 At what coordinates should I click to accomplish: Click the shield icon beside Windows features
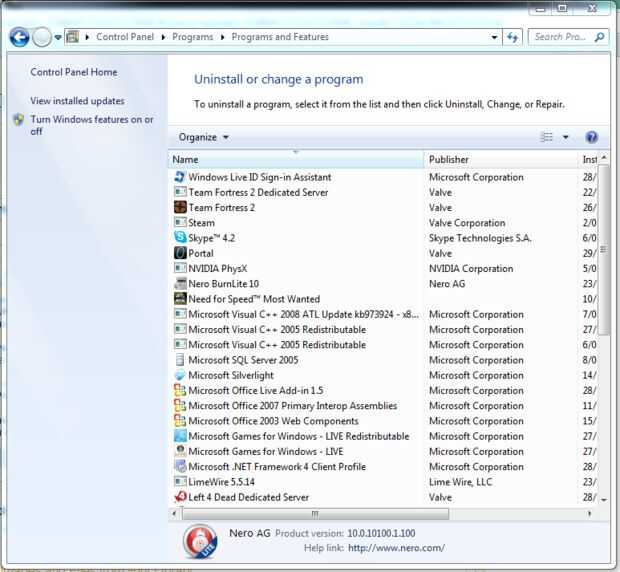19,119
